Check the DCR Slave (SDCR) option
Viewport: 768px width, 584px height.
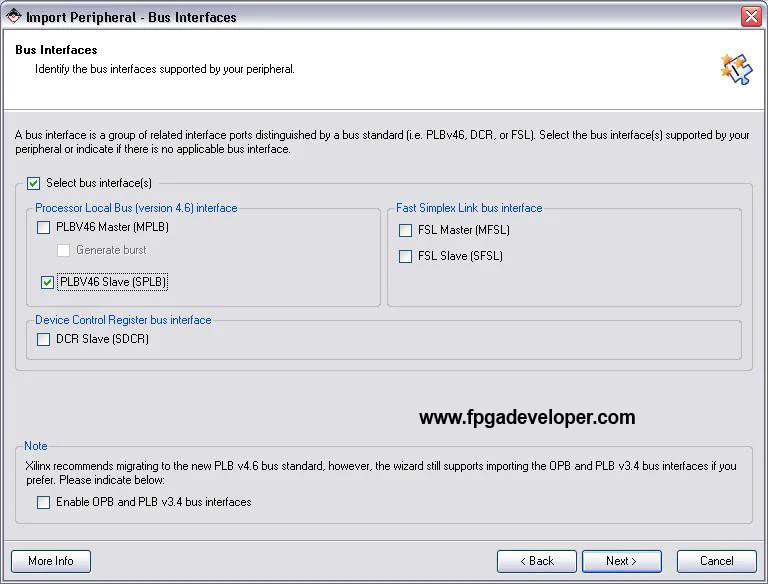point(44,339)
